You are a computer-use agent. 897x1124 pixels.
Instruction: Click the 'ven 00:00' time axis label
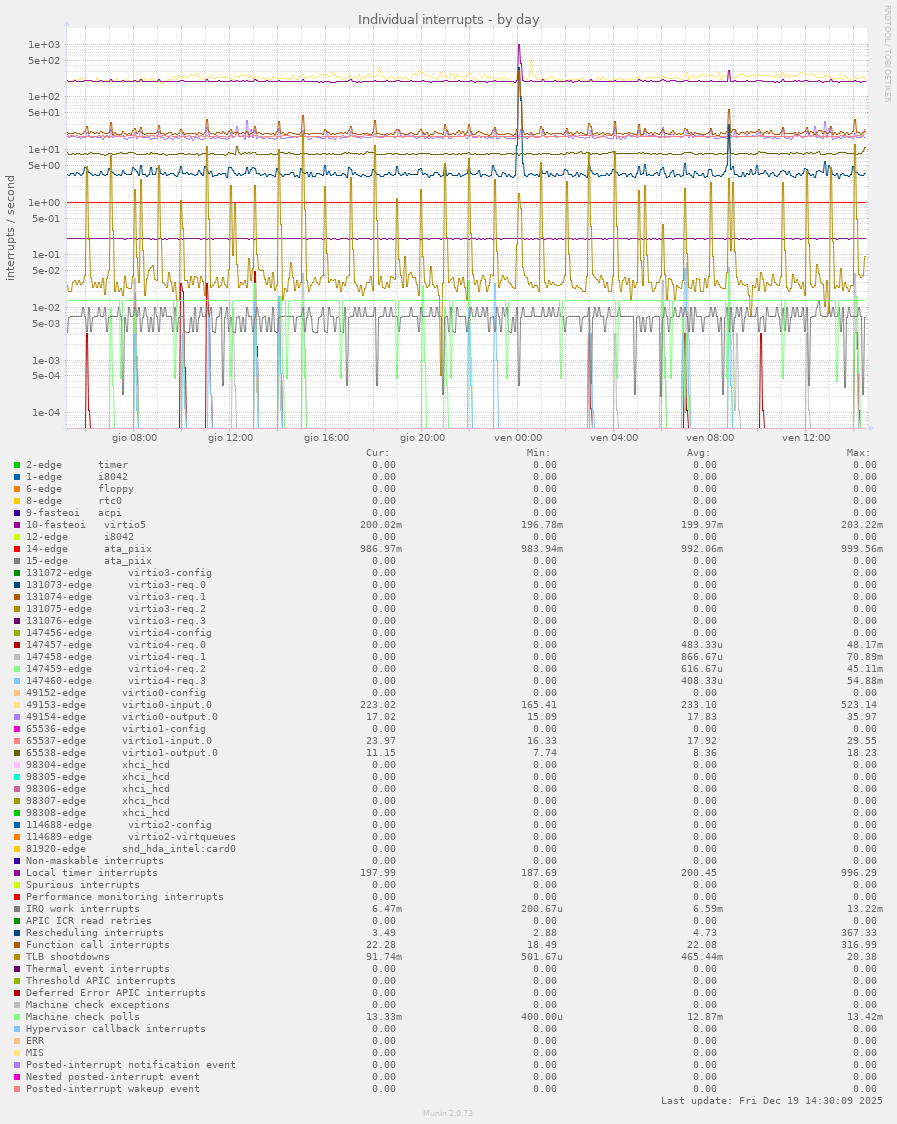[517, 437]
